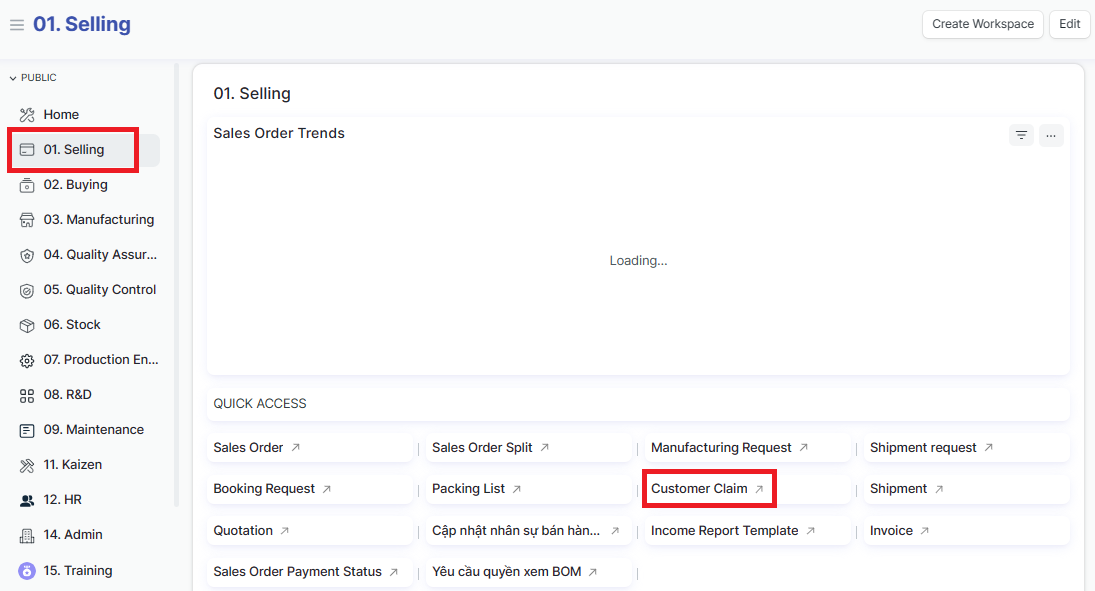The height and width of the screenshot is (591, 1095).
Task: Open 04. Quality Assurance workspace
Action: point(99,255)
